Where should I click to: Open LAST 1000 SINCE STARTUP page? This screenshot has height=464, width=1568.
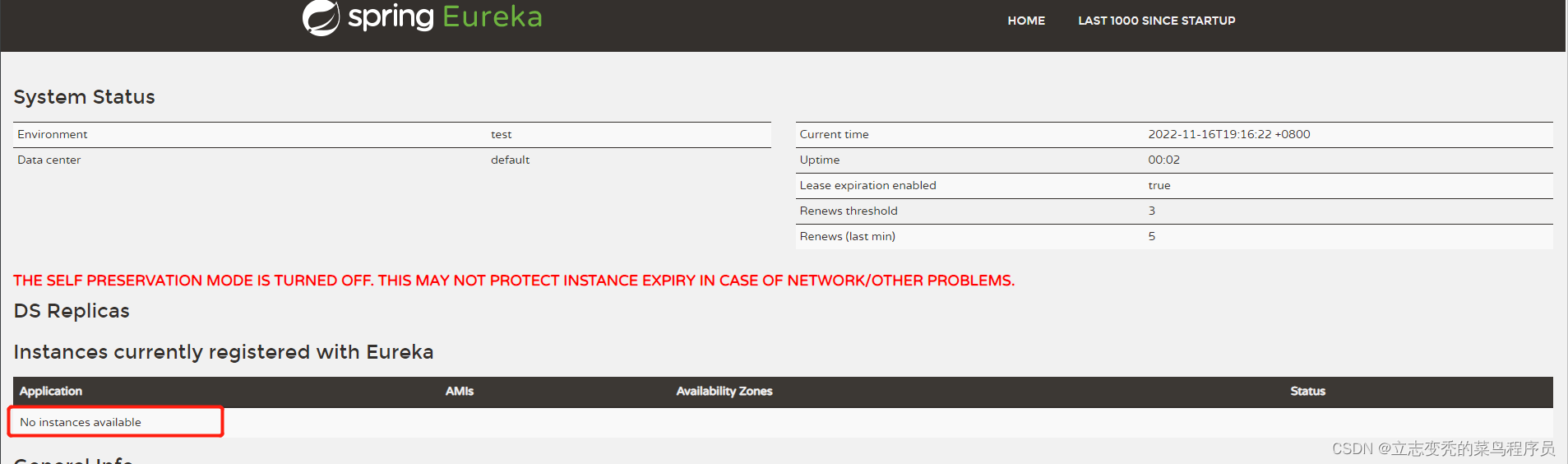(1156, 21)
